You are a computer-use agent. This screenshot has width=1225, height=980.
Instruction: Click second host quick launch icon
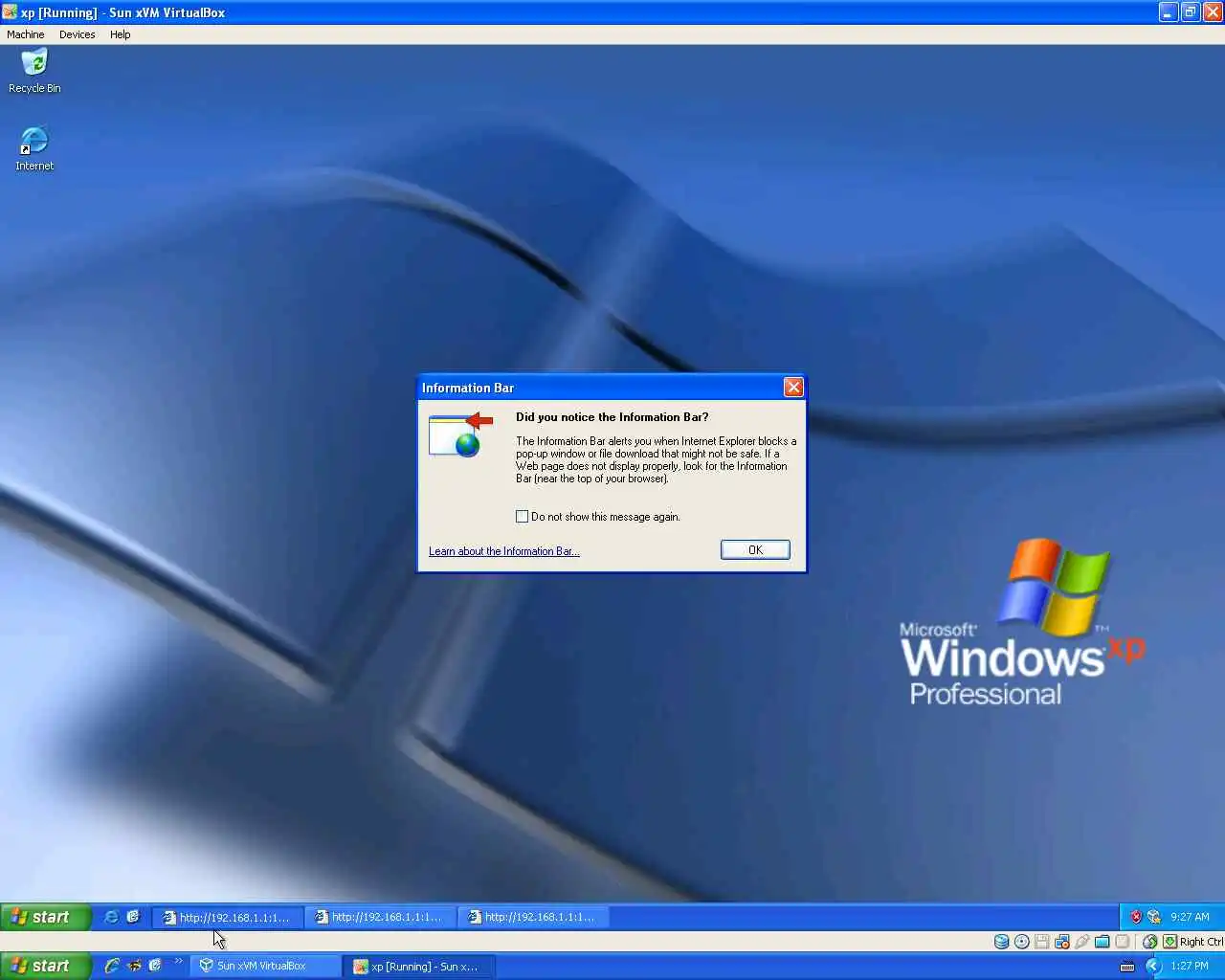click(x=135, y=967)
